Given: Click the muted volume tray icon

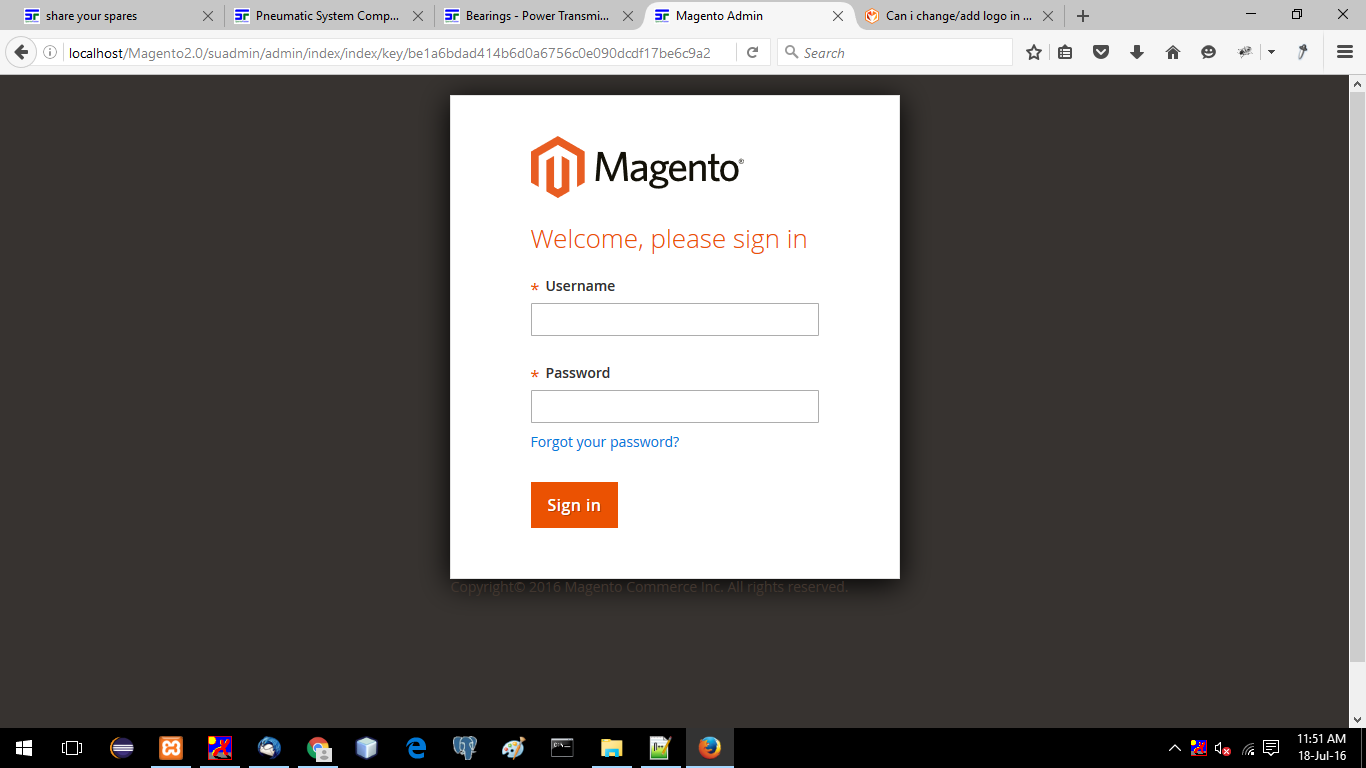Looking at the screenshot, I should pyautogui.click(x=1223, y=748).
